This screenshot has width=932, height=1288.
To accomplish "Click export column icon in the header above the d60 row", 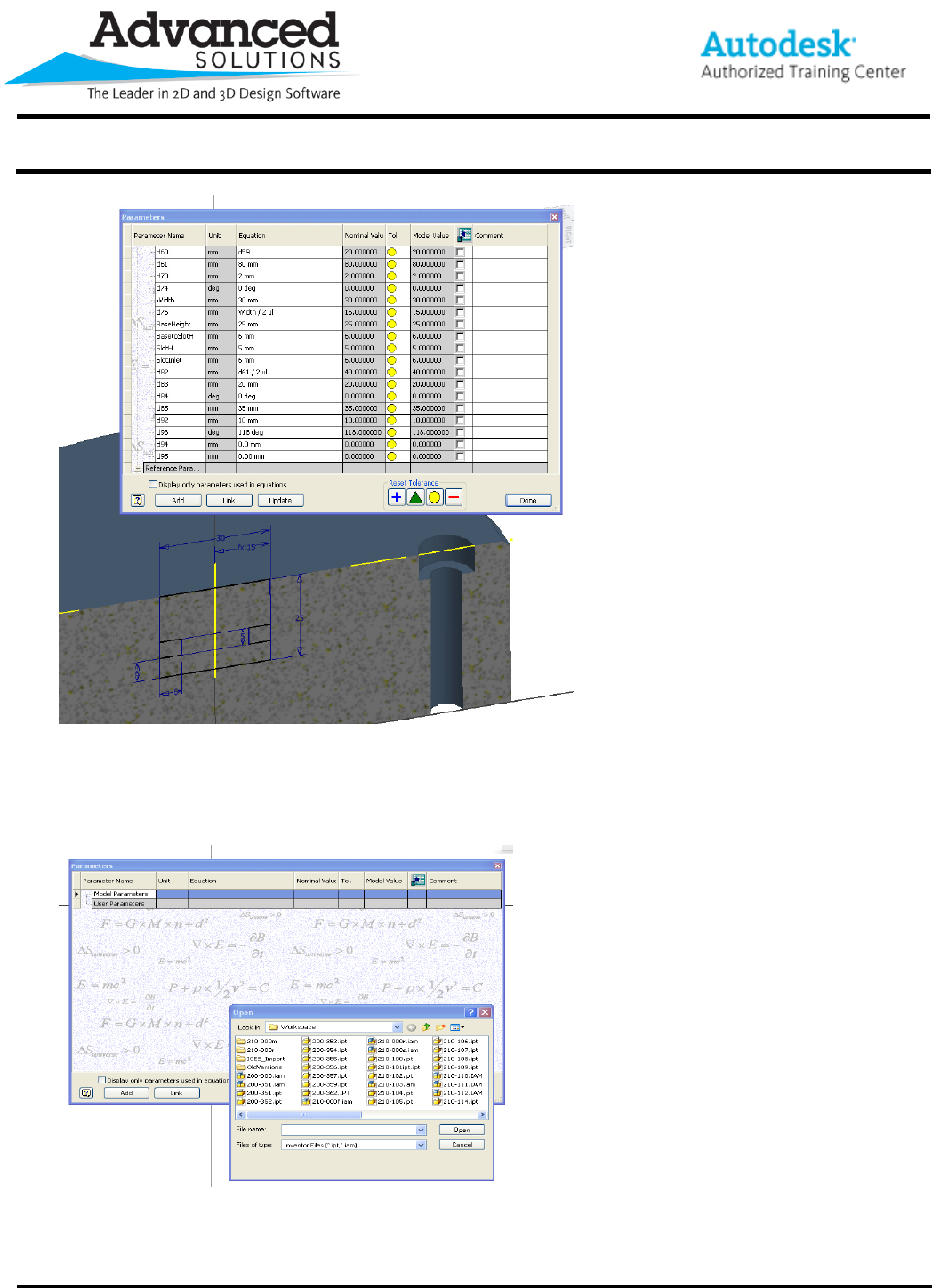I will [464, 235].
